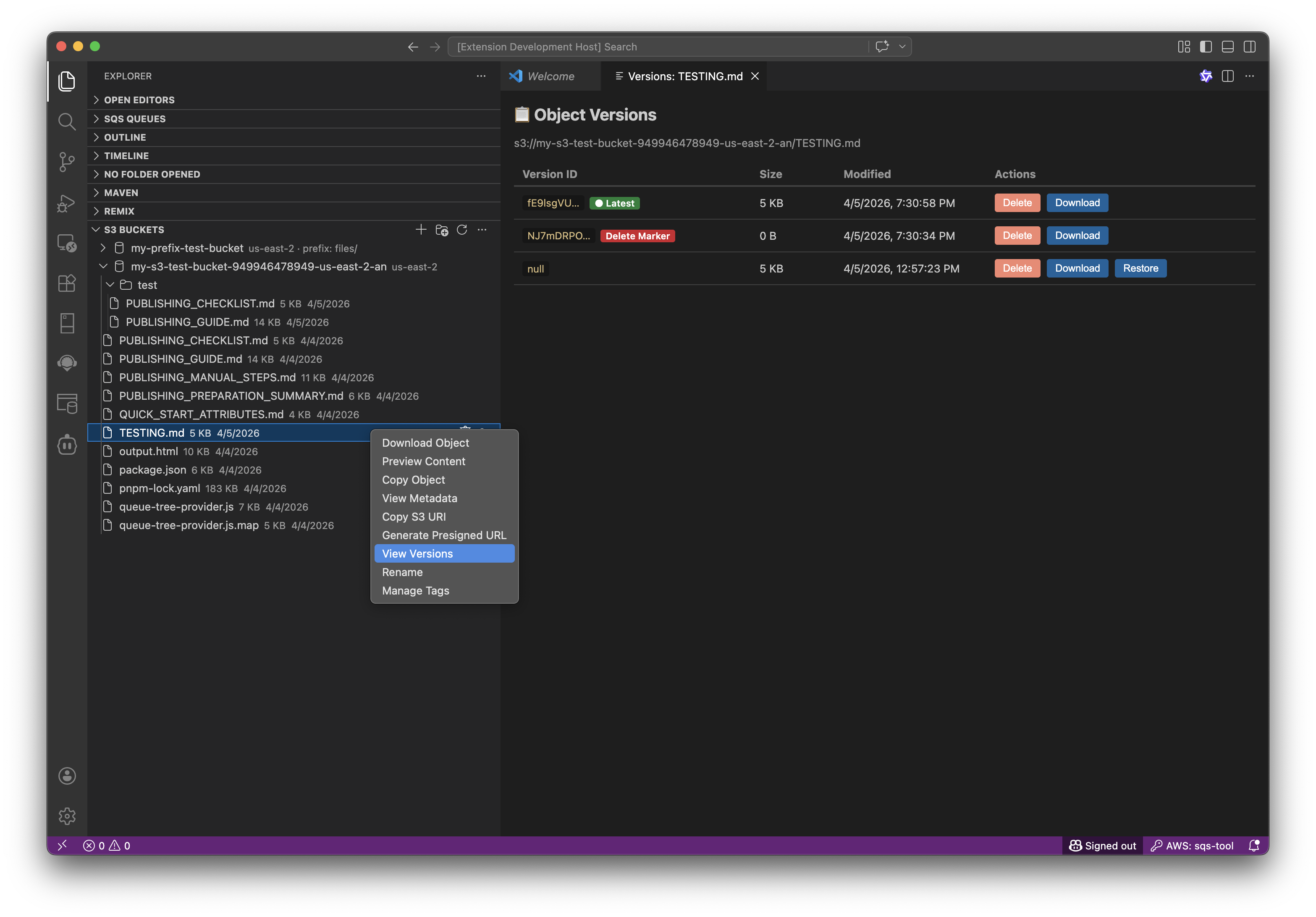Delete the null version
This screenshot has height=917, width=1316.
coord(1017,268)
